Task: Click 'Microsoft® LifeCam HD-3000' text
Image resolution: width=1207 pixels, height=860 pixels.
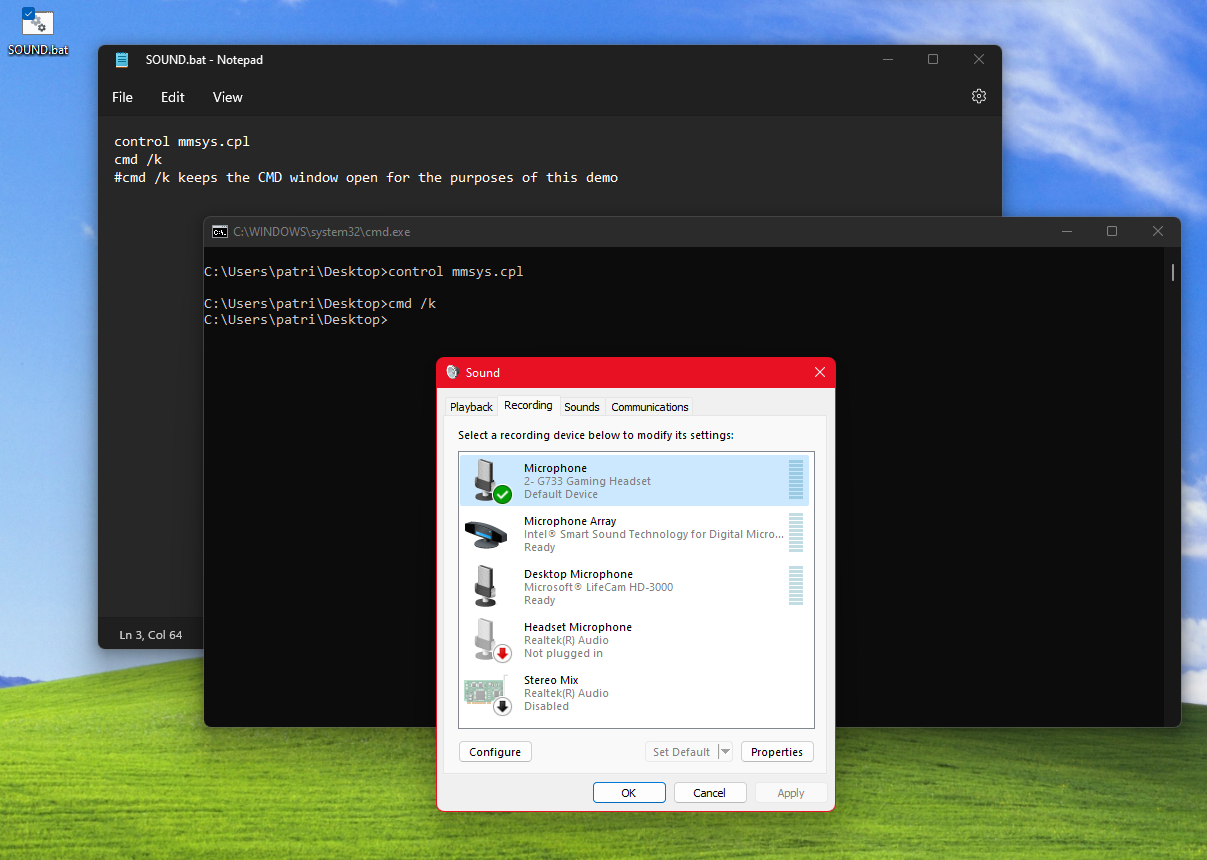Action: tap(599, 587)
